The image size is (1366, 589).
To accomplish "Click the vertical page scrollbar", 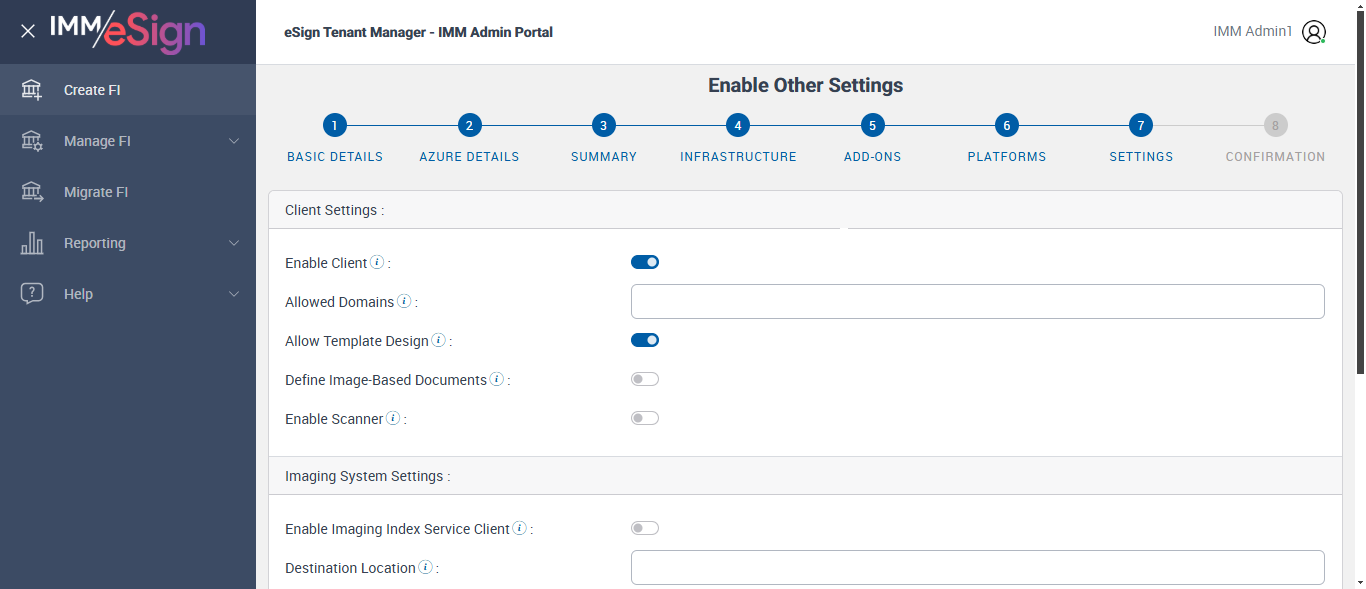I will [1360, 200].
